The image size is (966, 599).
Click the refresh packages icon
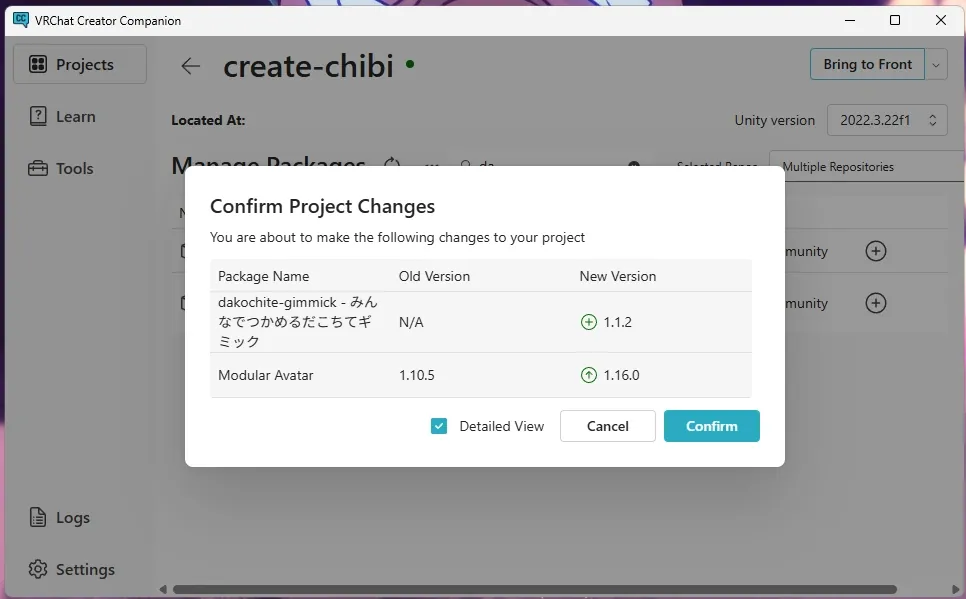[392, 164]
